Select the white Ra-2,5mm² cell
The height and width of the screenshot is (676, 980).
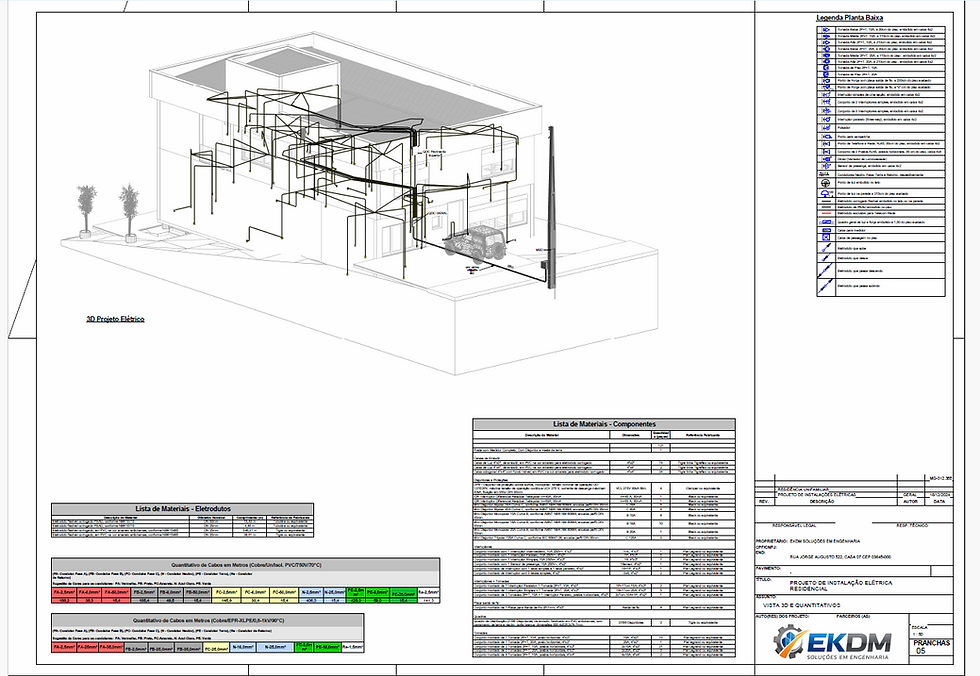click(x=429, y=592)
